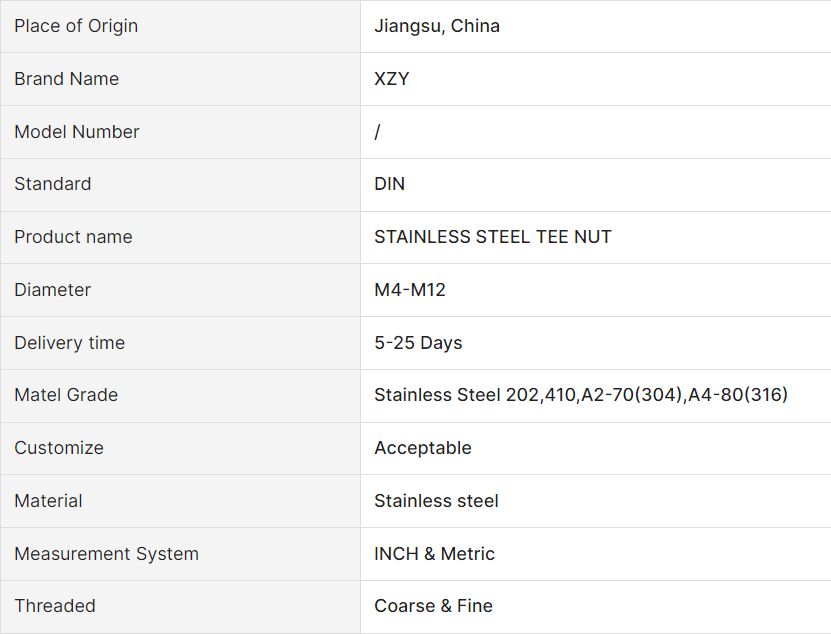Screen dimensions: 831x634
Task: Click the "Place of Origin" label cell
Action: click(76, 26)
